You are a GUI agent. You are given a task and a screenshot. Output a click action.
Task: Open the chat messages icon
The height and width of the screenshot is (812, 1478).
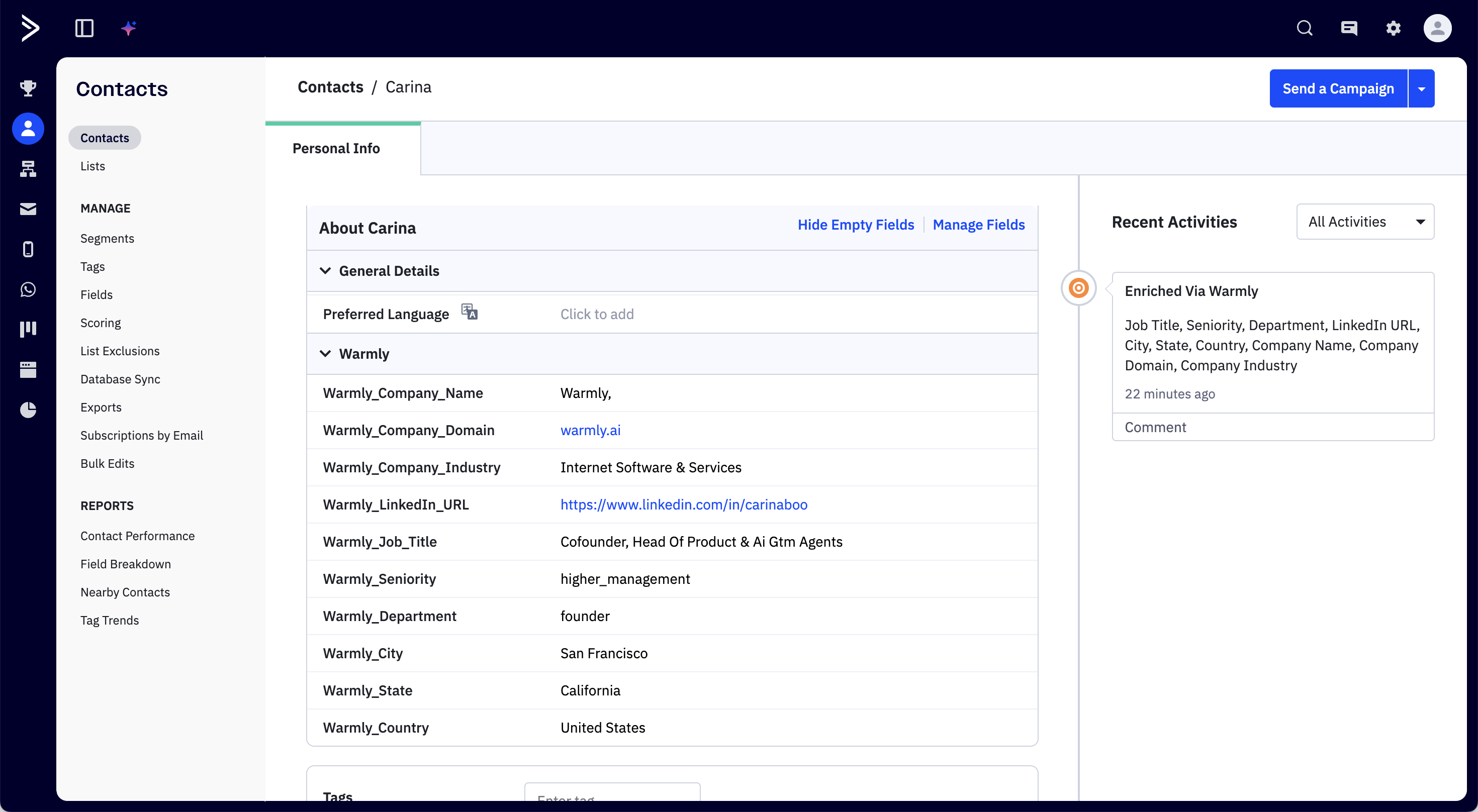coord(1349,28)
